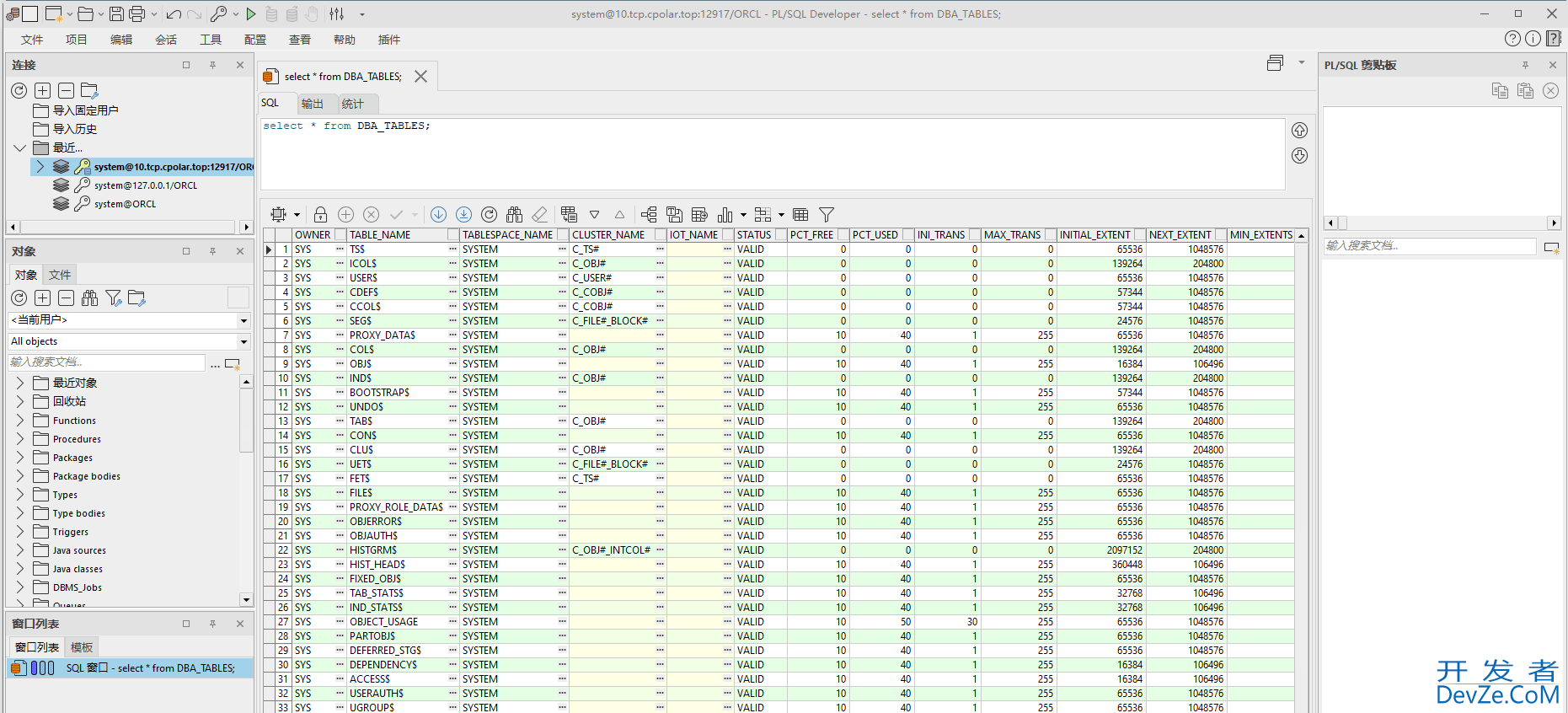This screenshot has width=1568, height=713.
Task: Click the binoculars icon in the 对象 panel
Action: point(90,298)
